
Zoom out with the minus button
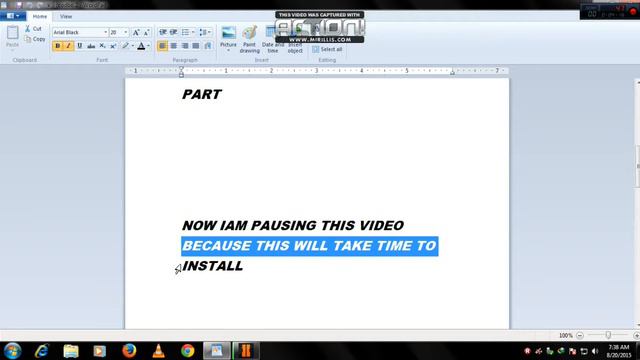580,335
